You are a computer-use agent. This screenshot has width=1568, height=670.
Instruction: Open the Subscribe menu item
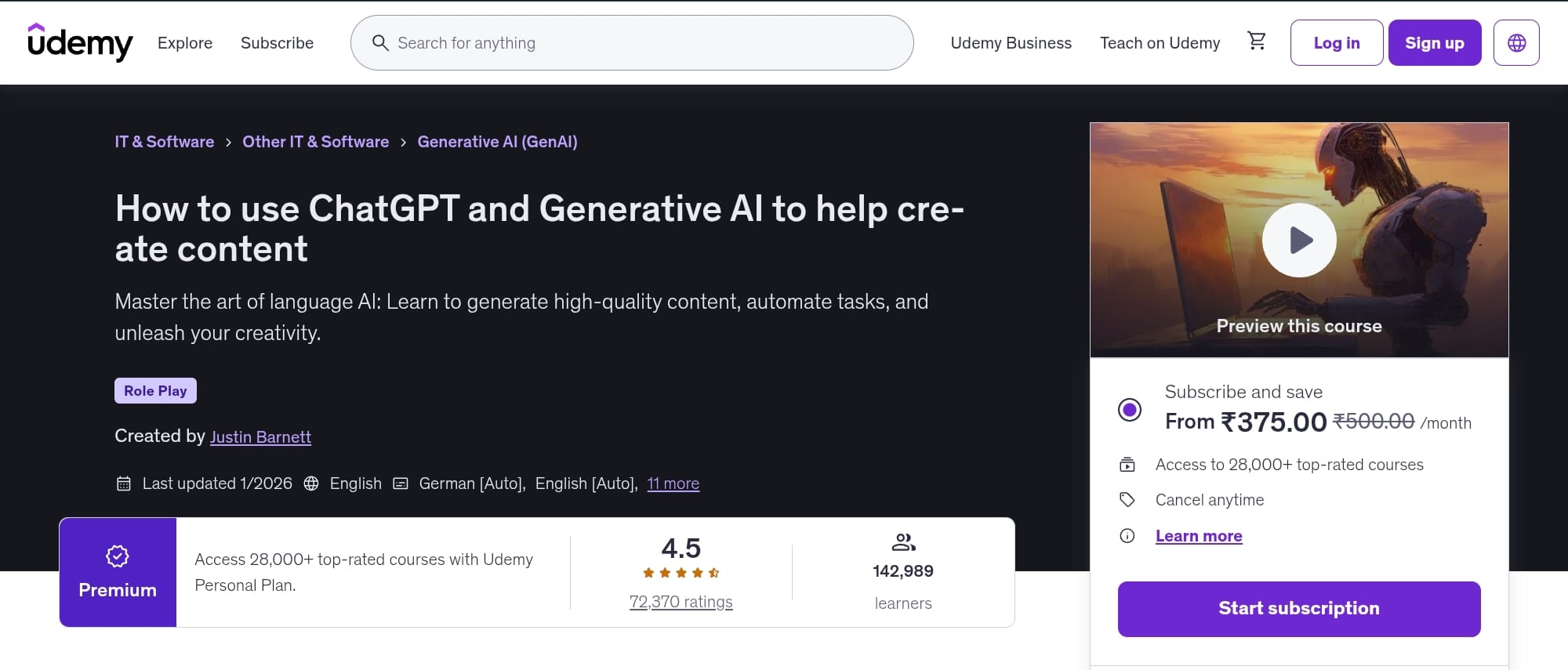(277, 43)
